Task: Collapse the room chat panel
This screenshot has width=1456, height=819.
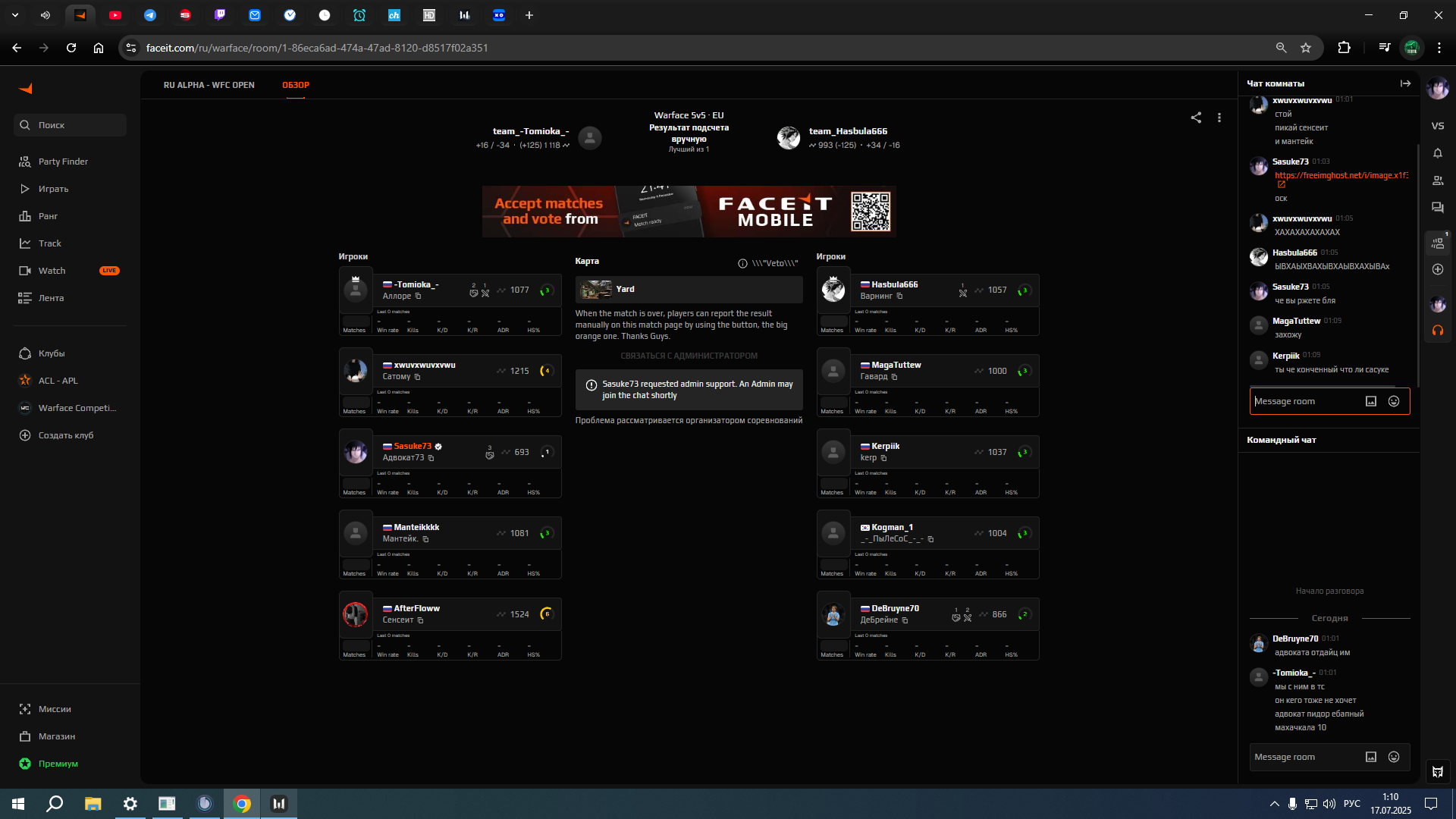Action: pyautogui.click(x=1405, y=83)
